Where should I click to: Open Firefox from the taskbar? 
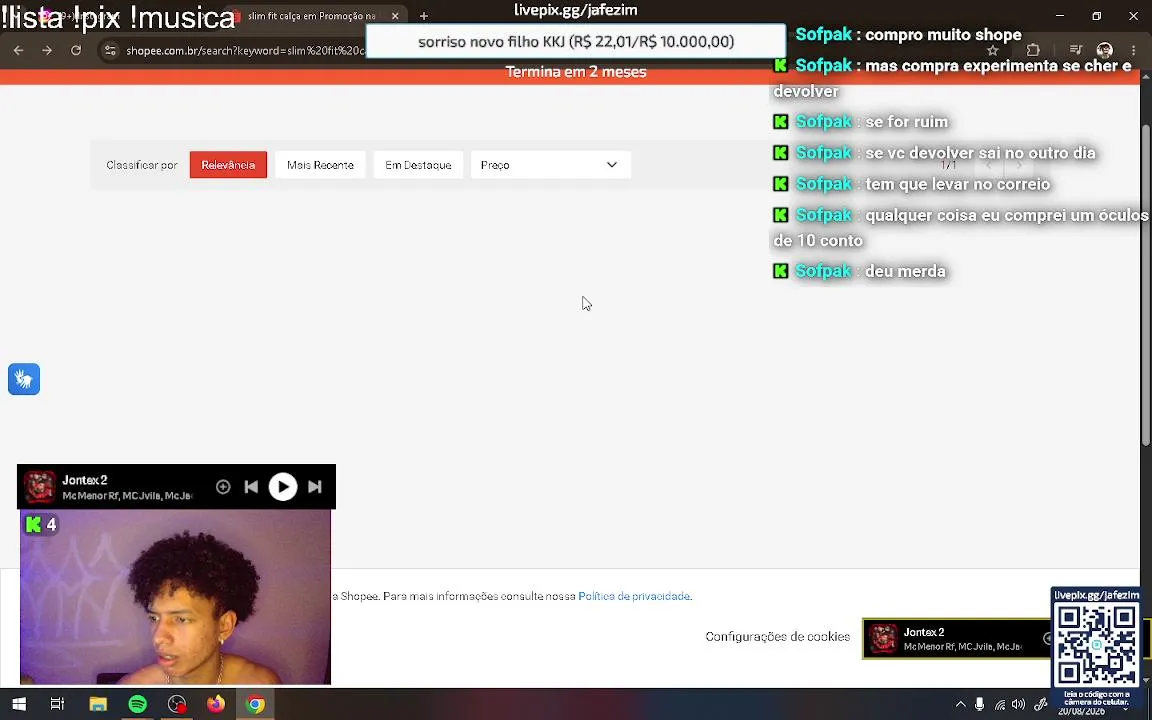click(216, 705)
